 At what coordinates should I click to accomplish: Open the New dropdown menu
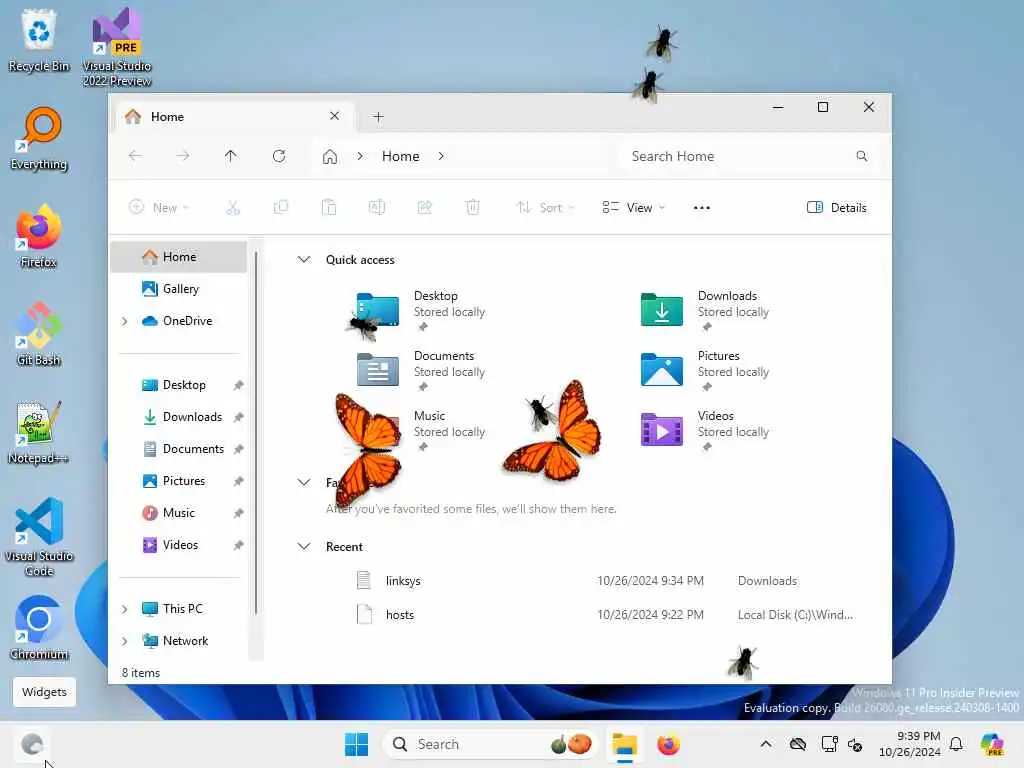point(159,208)
